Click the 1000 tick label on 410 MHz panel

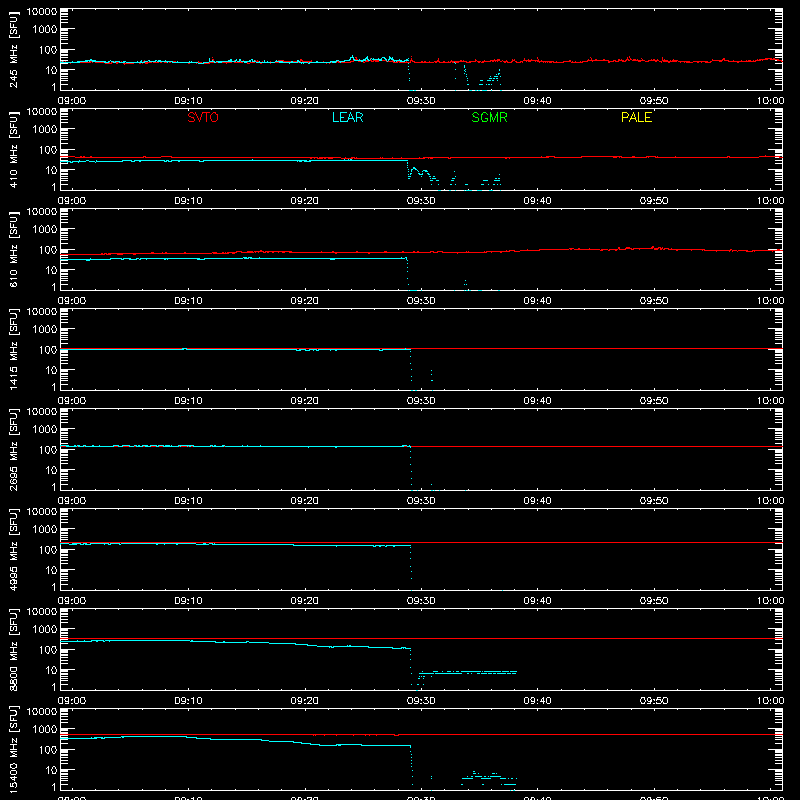tap(45, 130)
